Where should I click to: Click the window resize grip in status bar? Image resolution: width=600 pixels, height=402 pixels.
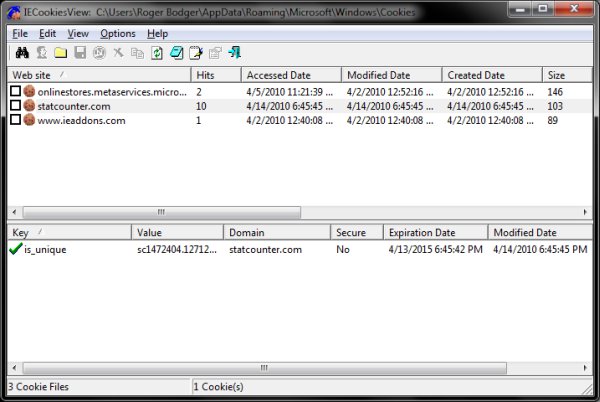coord(587,389)
